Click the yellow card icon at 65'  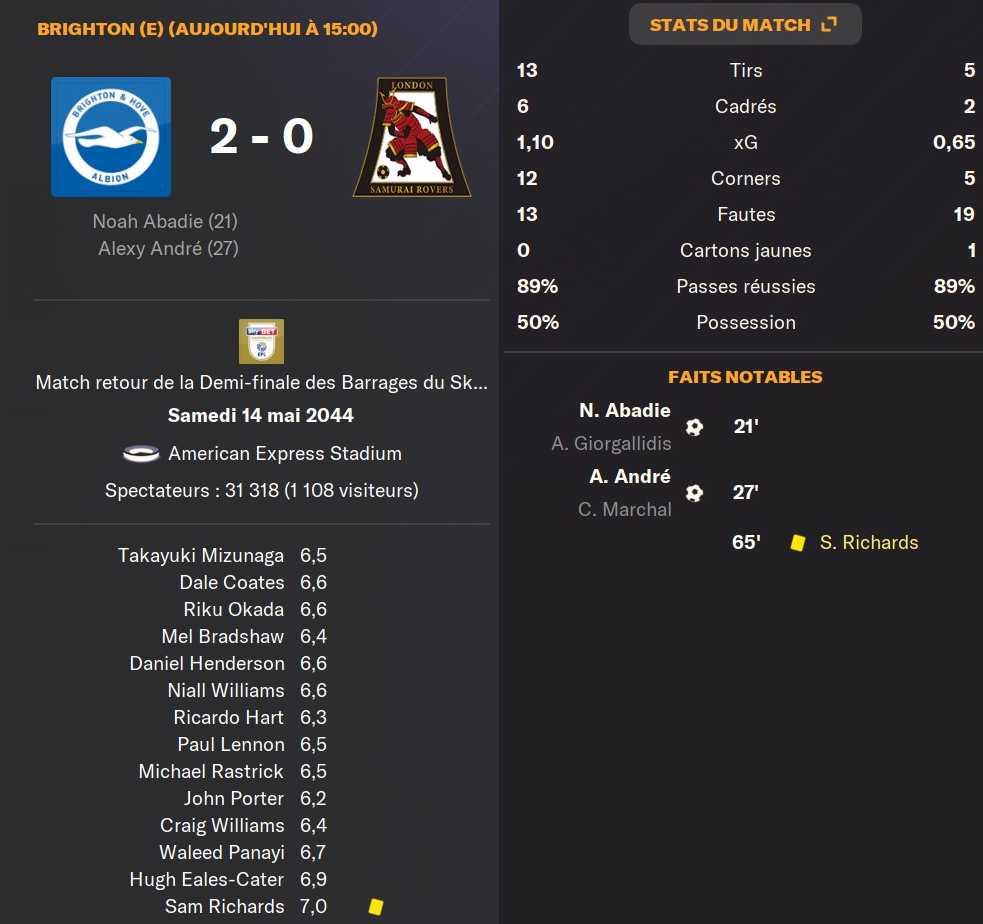pyautogui.click(x=797, y=543)
